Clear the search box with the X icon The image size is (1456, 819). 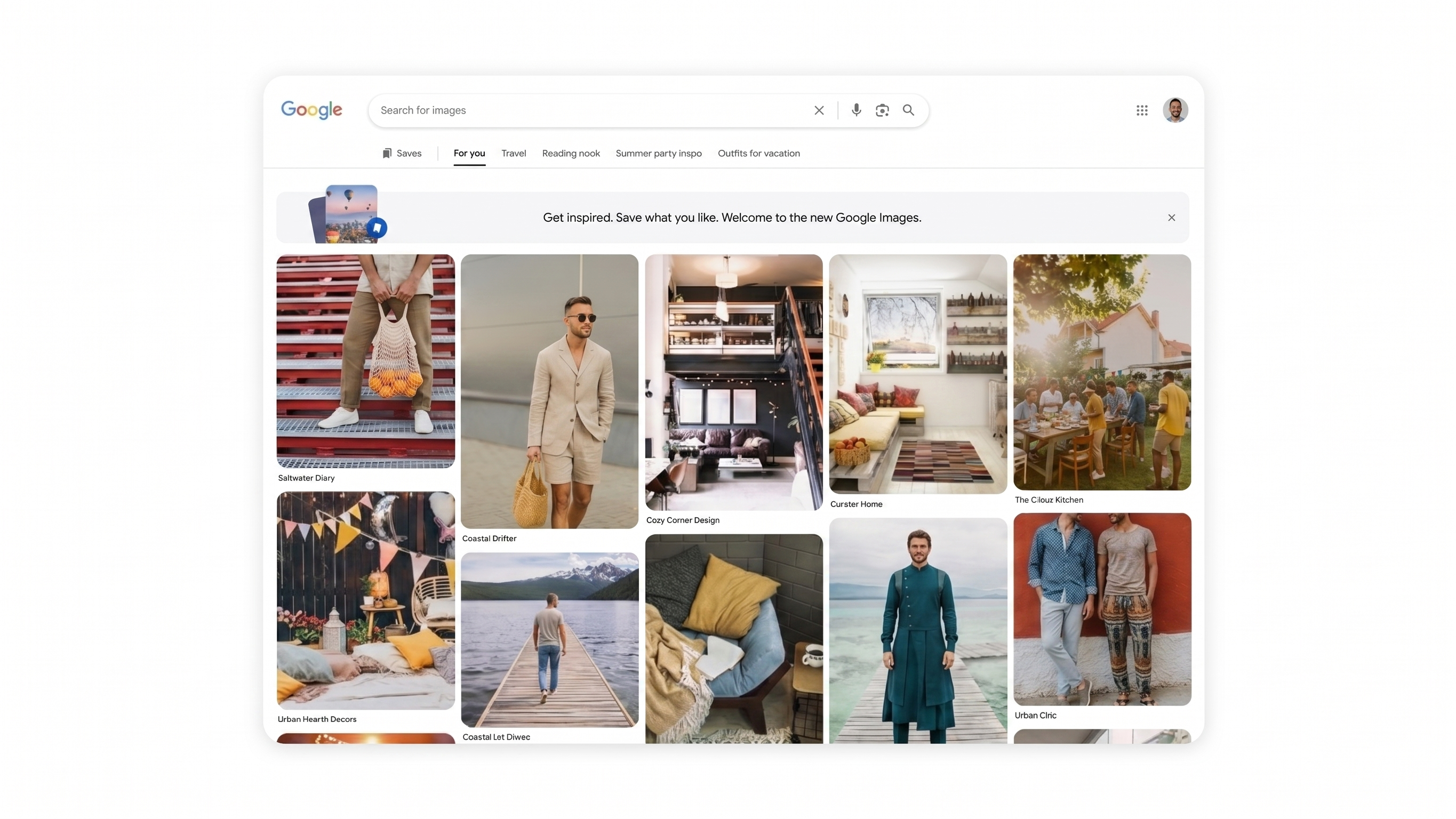coord(819,110)
